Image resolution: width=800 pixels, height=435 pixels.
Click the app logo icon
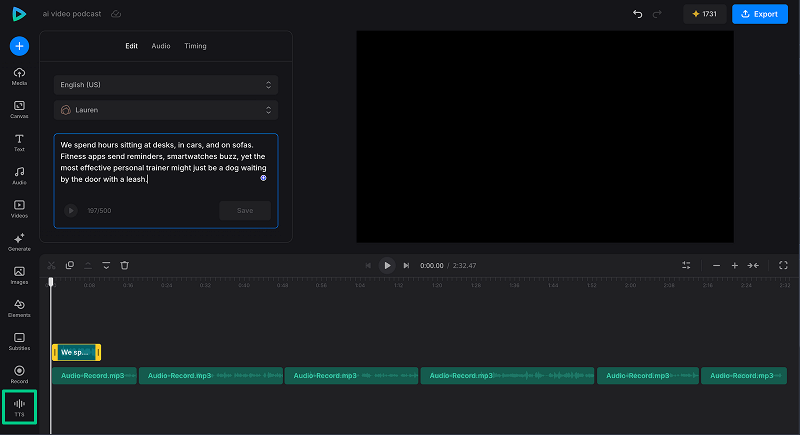click(19, 14)
